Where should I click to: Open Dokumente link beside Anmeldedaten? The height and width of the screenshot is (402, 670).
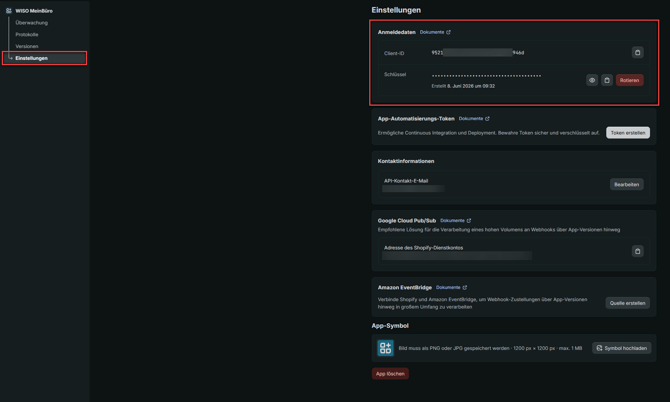click(435, 32)
